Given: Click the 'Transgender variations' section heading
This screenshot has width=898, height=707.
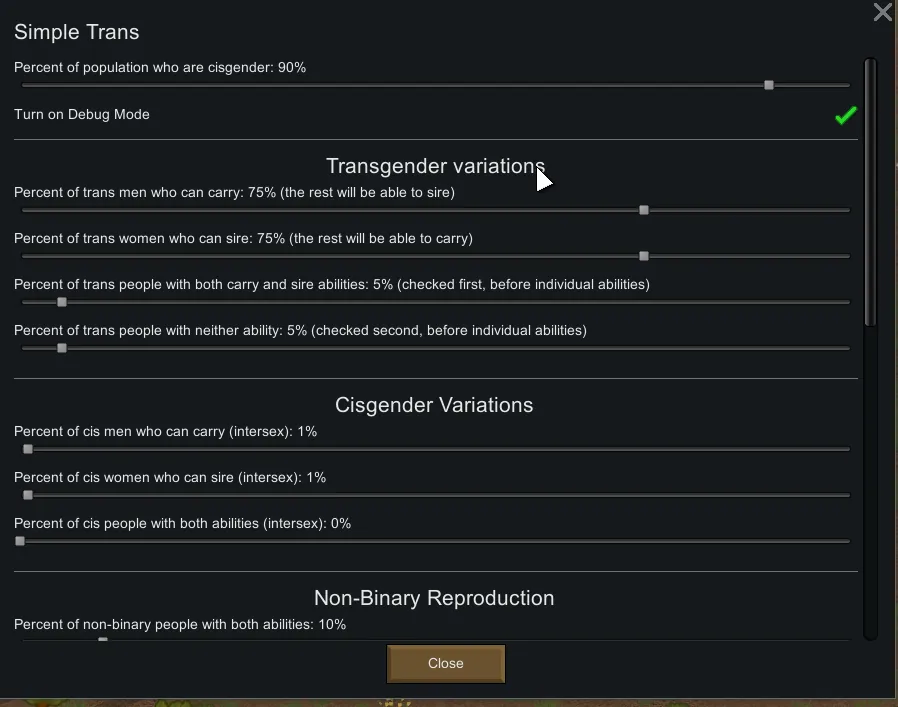Looking at the screenshot, I should [435, 166].
